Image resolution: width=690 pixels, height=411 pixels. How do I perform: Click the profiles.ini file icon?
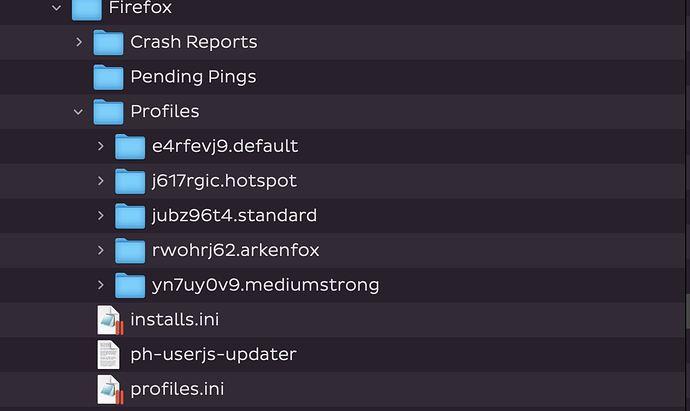coord(110,389)
